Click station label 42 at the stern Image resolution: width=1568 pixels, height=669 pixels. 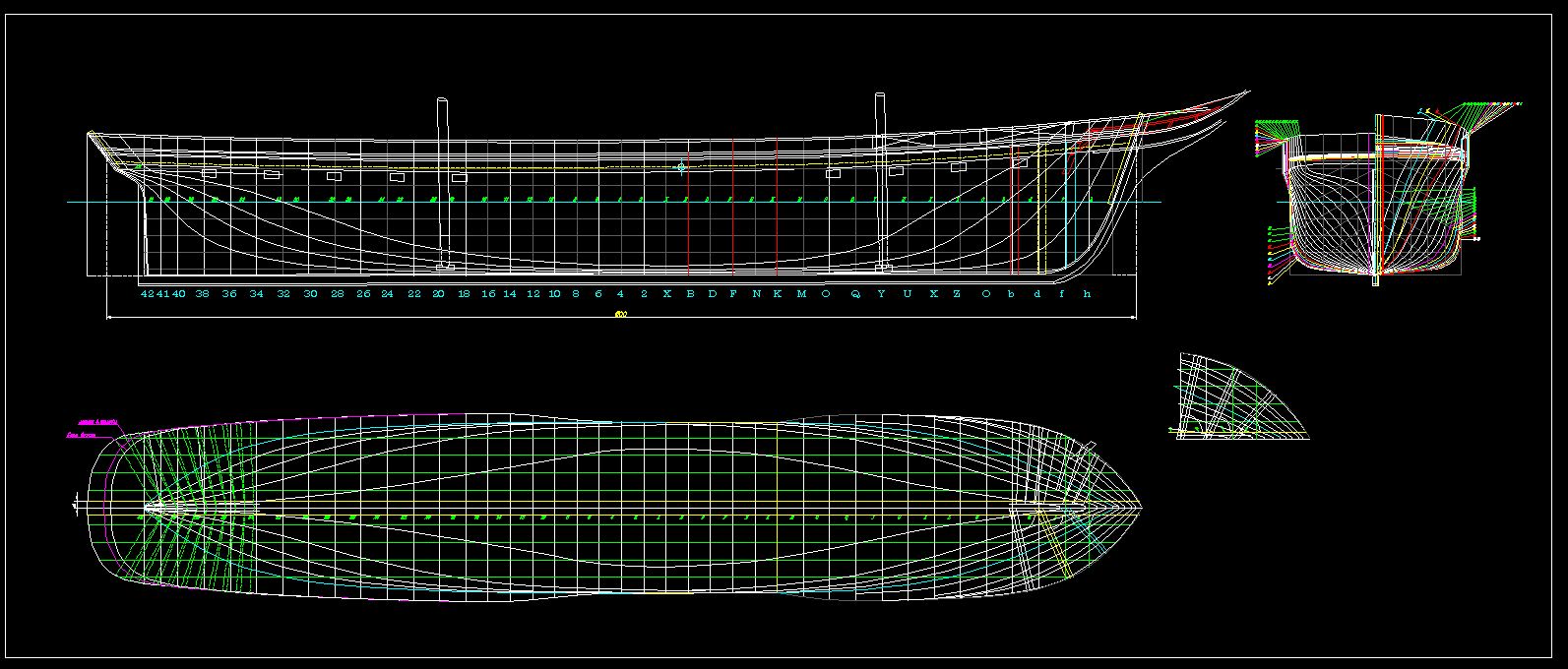point(147,293)
